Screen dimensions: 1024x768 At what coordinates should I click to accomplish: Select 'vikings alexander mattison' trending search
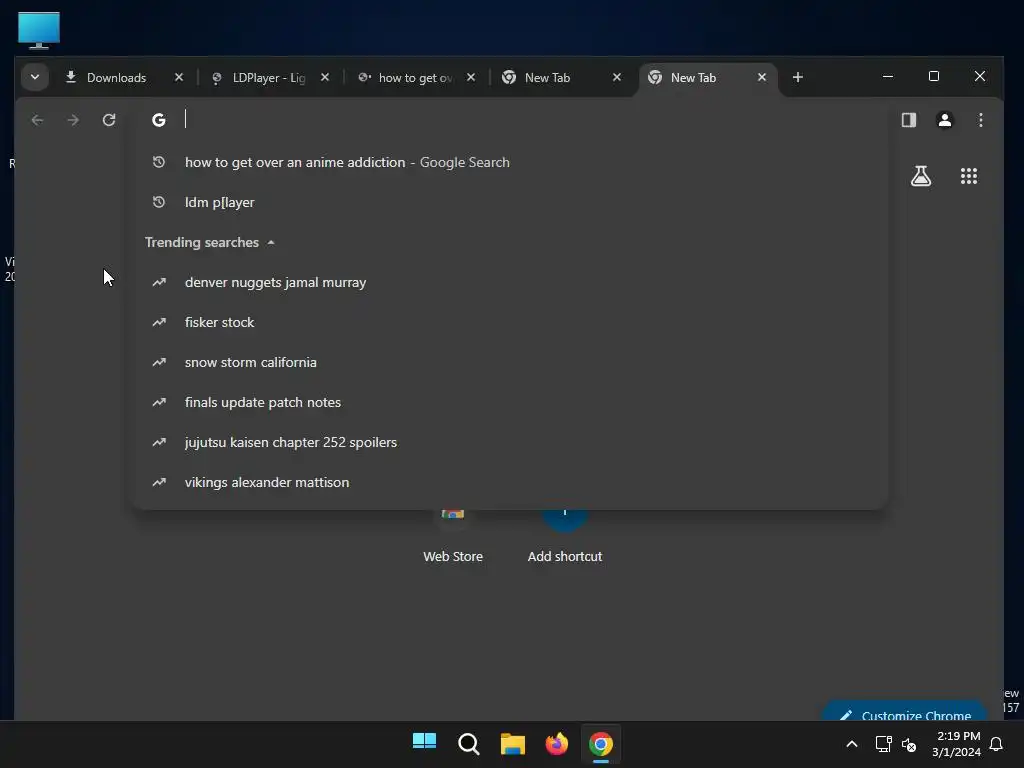click(x=510, y=483)
